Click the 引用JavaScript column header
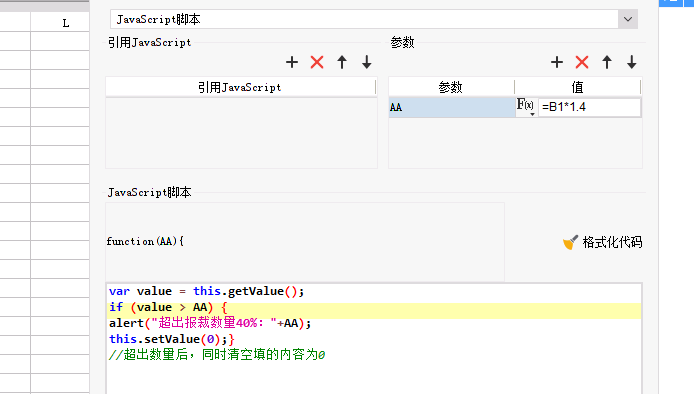Image resolution: width=694 pixels, height=394 pixels. [240, 87]
